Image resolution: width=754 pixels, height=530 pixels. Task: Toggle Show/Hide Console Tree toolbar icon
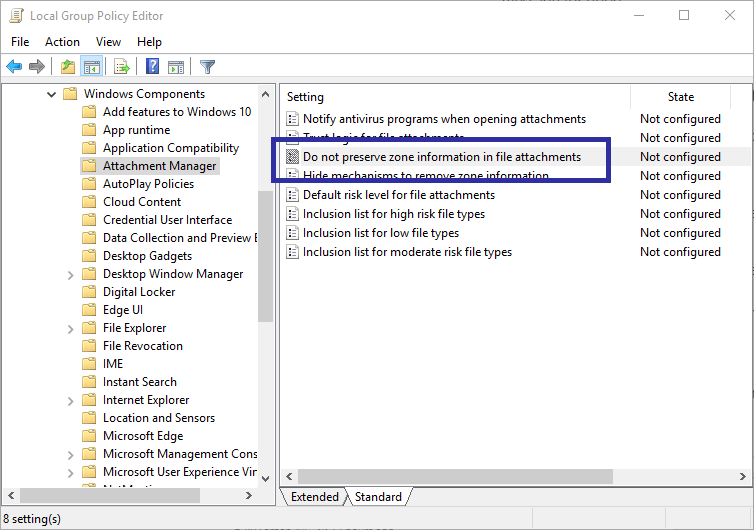[91, 67]
